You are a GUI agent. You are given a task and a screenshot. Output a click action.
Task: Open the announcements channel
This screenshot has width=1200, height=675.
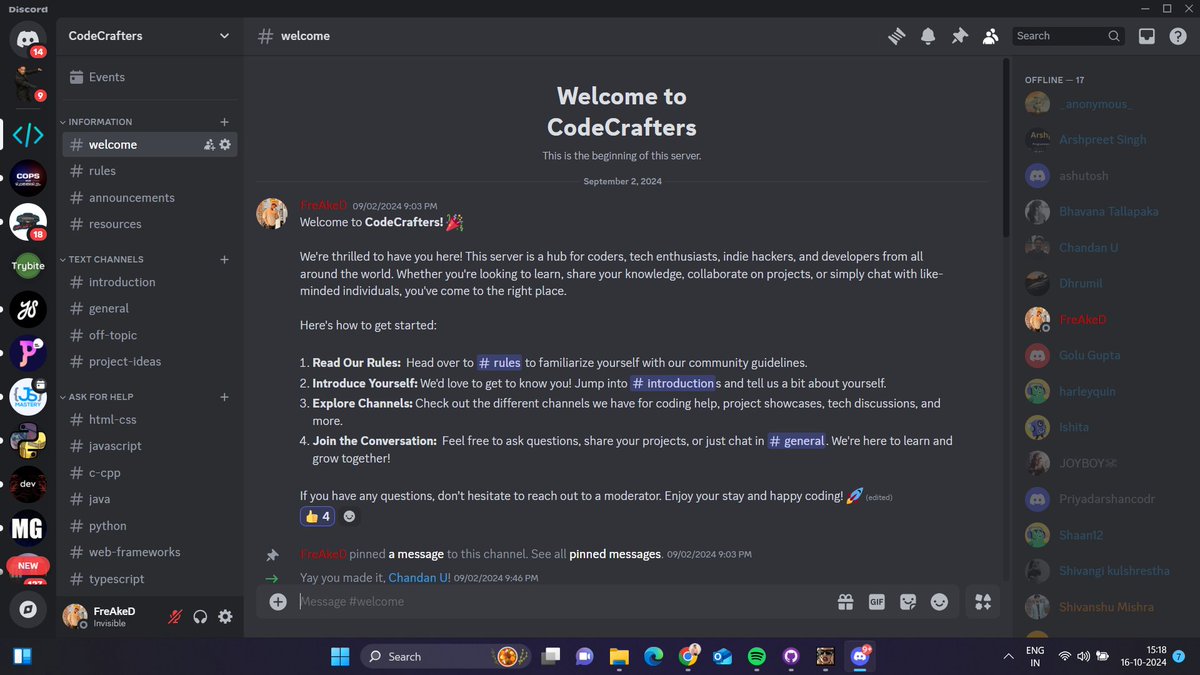point(150,198)
